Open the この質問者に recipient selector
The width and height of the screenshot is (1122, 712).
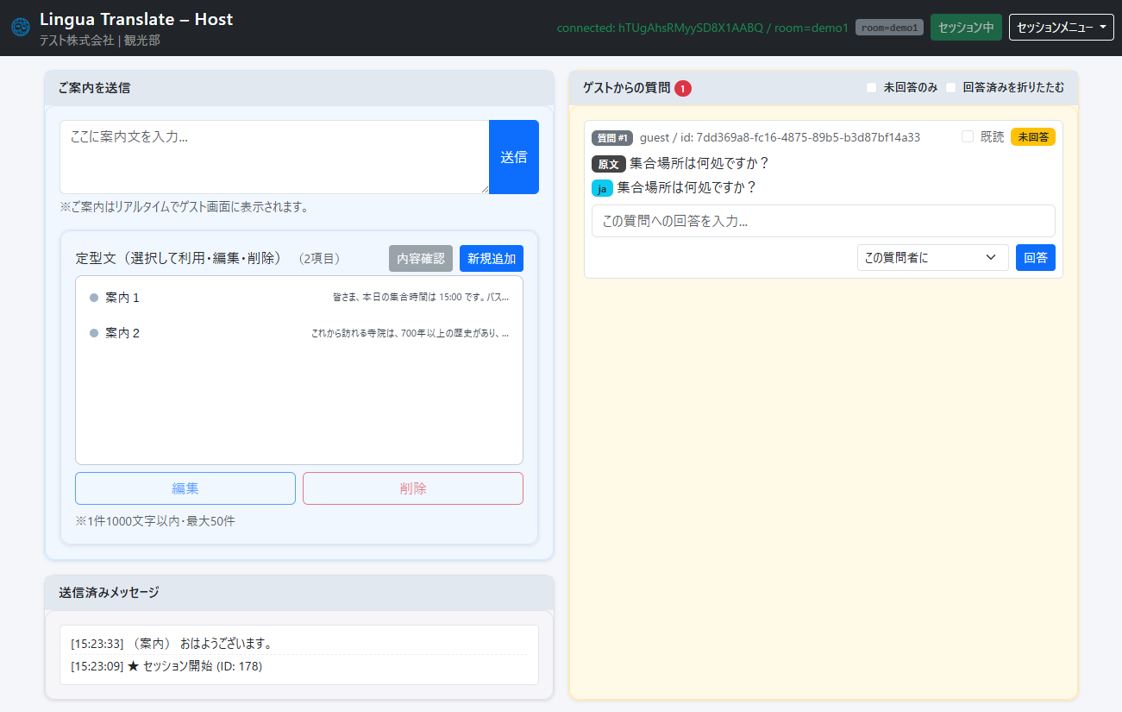point(931,257)
